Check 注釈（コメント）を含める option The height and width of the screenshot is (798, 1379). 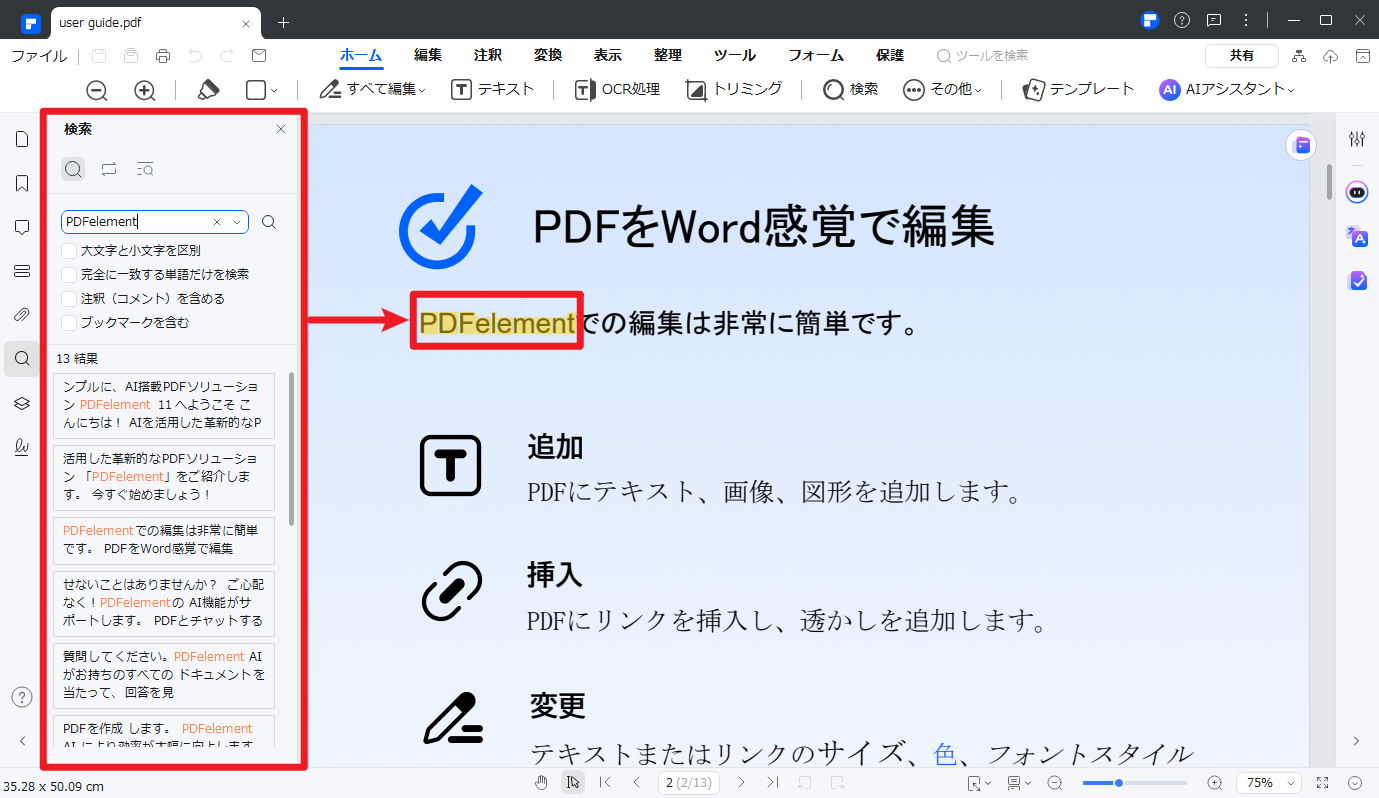pyautogui.click(x=69, y=298)
